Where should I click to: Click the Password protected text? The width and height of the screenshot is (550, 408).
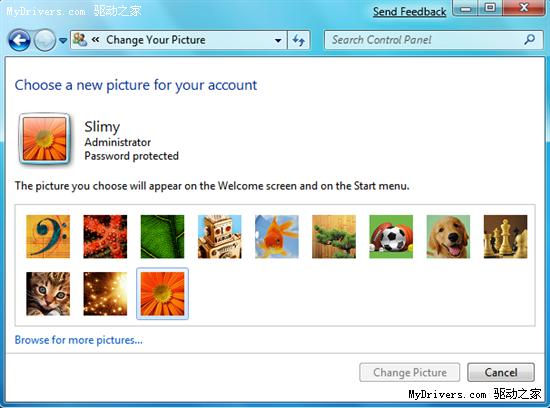click(132, 156)
